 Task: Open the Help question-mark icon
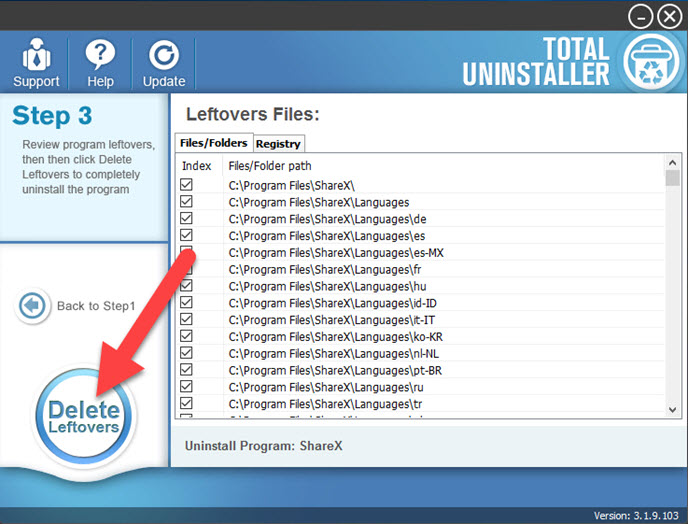(x=100, y=55)
